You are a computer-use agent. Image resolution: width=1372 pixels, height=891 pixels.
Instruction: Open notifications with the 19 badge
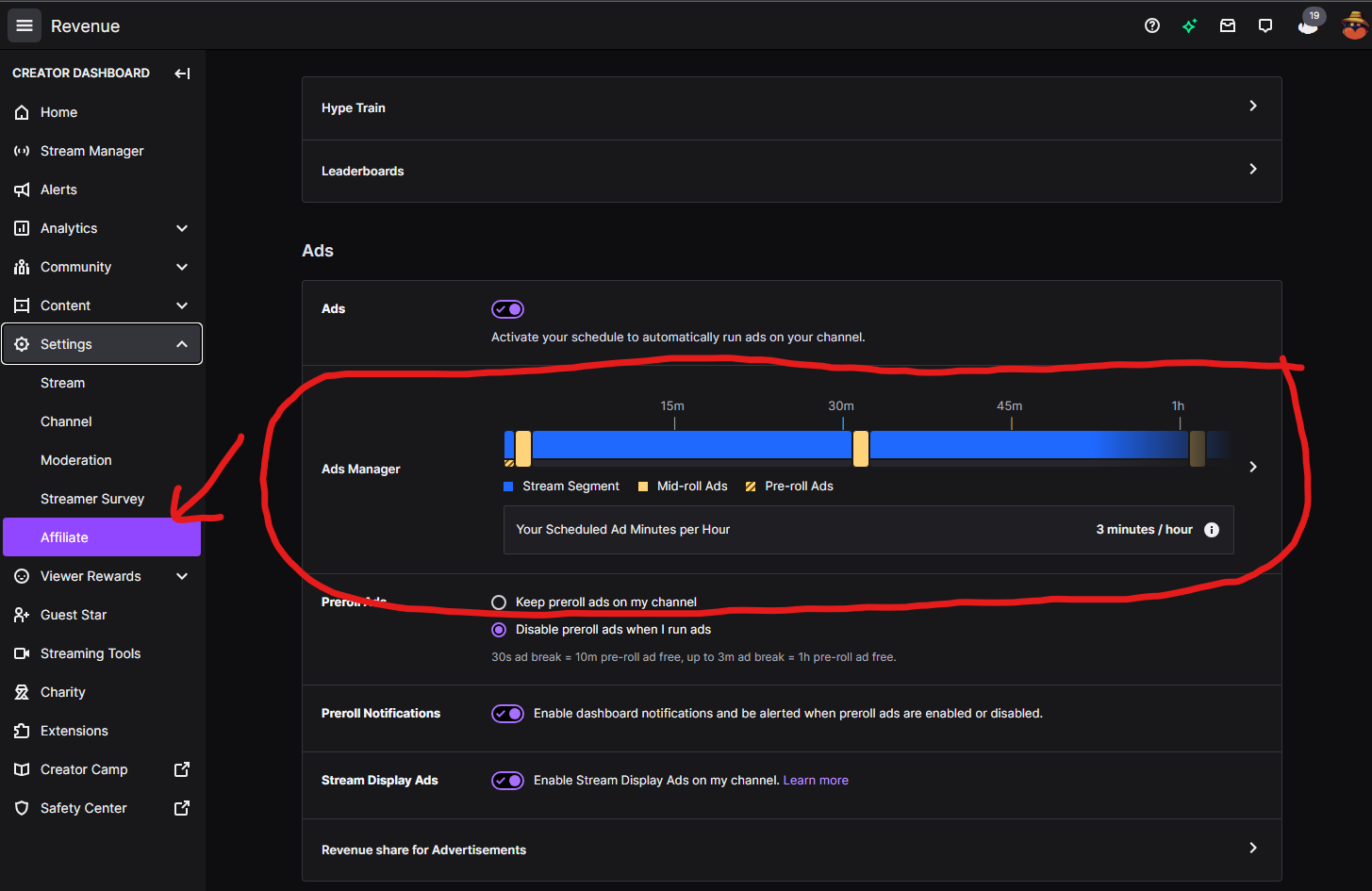click(1309, 23)
